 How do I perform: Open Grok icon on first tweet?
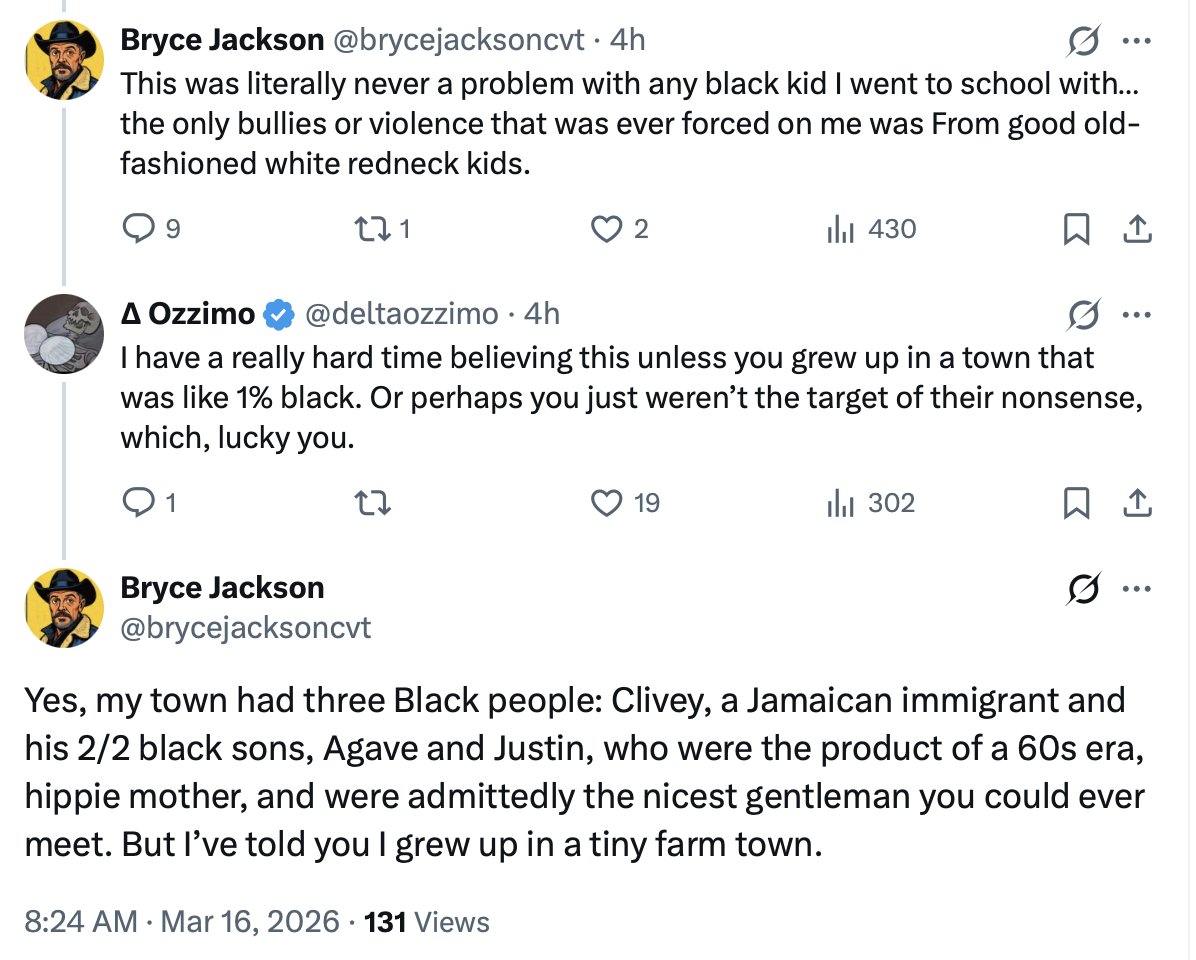pos(1081,42)
